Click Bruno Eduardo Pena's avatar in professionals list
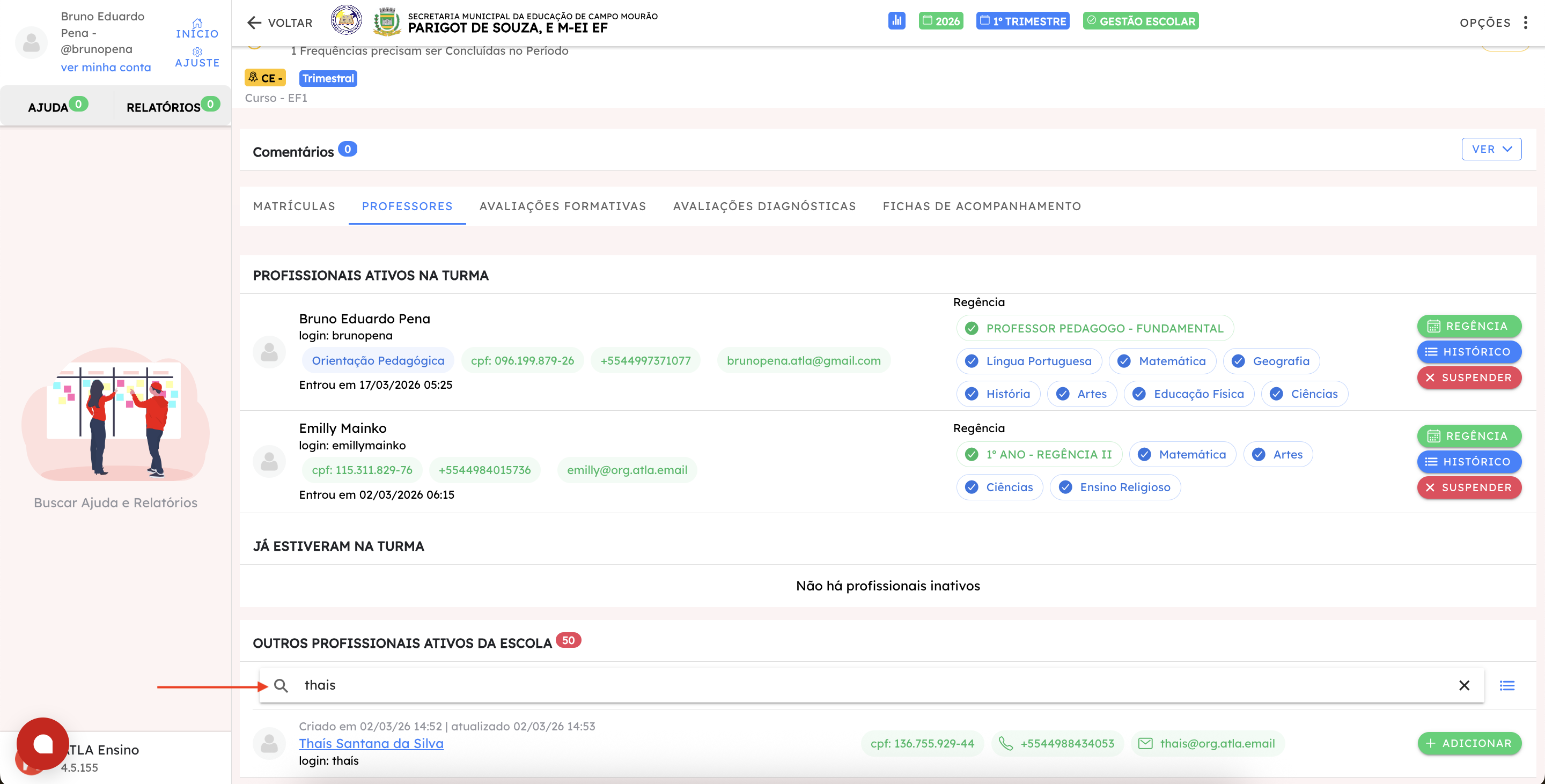 pos(269,352)
